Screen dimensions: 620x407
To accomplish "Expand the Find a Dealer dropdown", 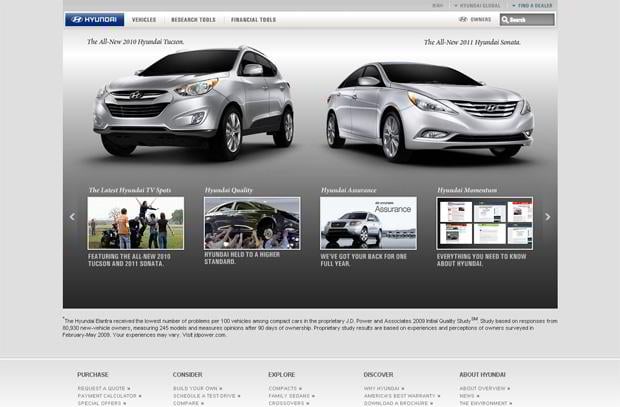I will coord(534,5).
